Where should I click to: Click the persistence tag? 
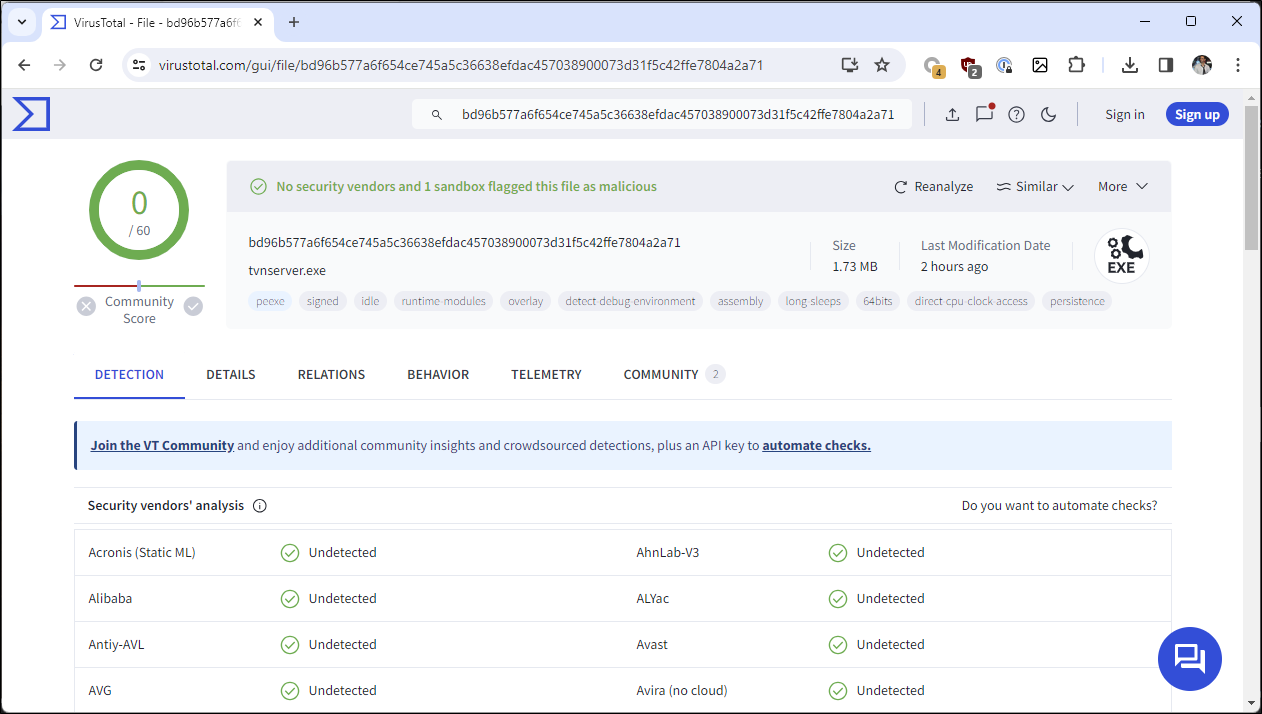1077,301
